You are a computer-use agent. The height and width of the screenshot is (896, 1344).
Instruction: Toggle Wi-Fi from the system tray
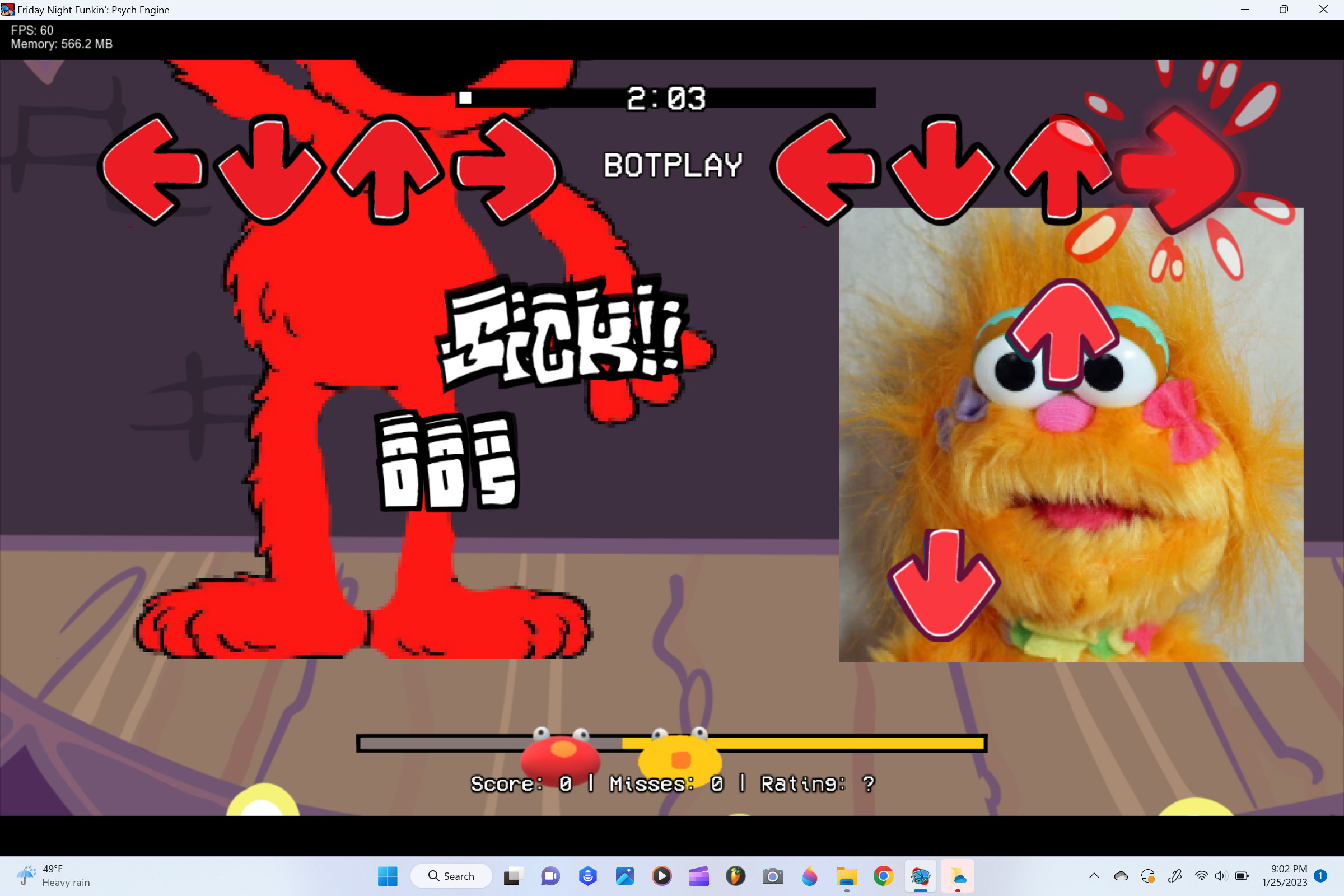1202,876
